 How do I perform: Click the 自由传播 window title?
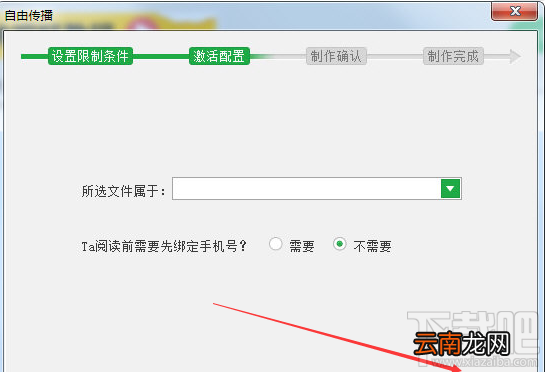coord(29,15)
